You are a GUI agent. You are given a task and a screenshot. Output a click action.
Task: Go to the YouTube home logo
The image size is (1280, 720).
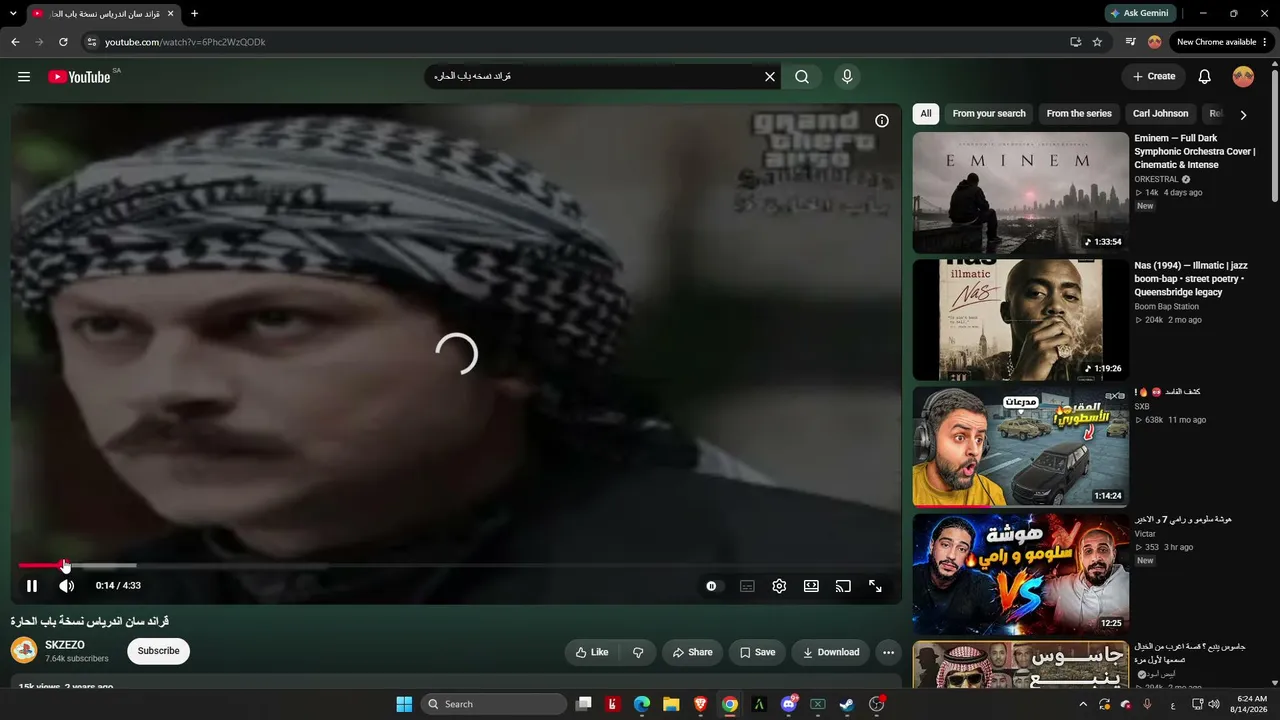point(79,77)
